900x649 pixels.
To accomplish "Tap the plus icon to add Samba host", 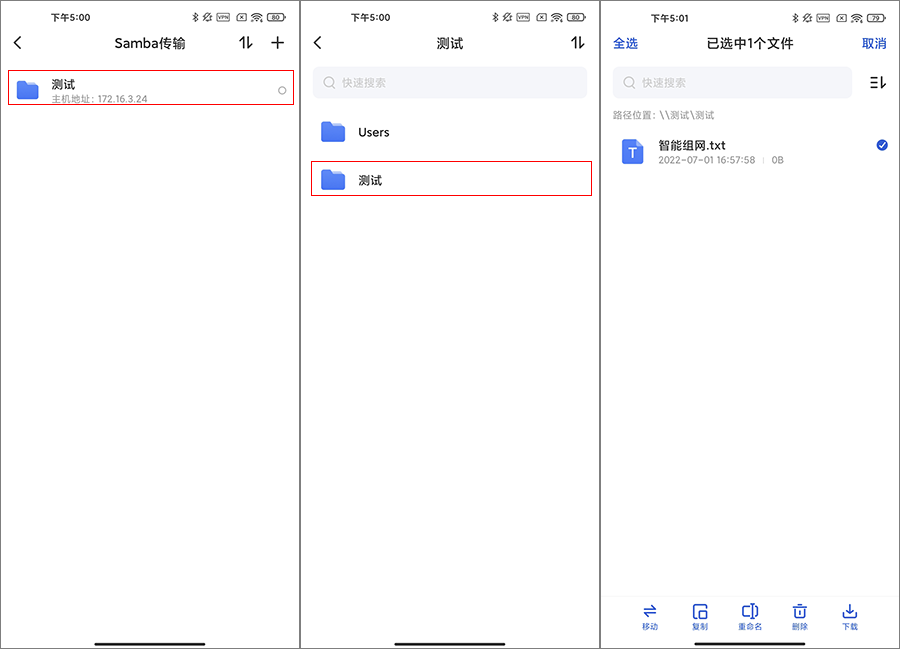I will point(278,43).
